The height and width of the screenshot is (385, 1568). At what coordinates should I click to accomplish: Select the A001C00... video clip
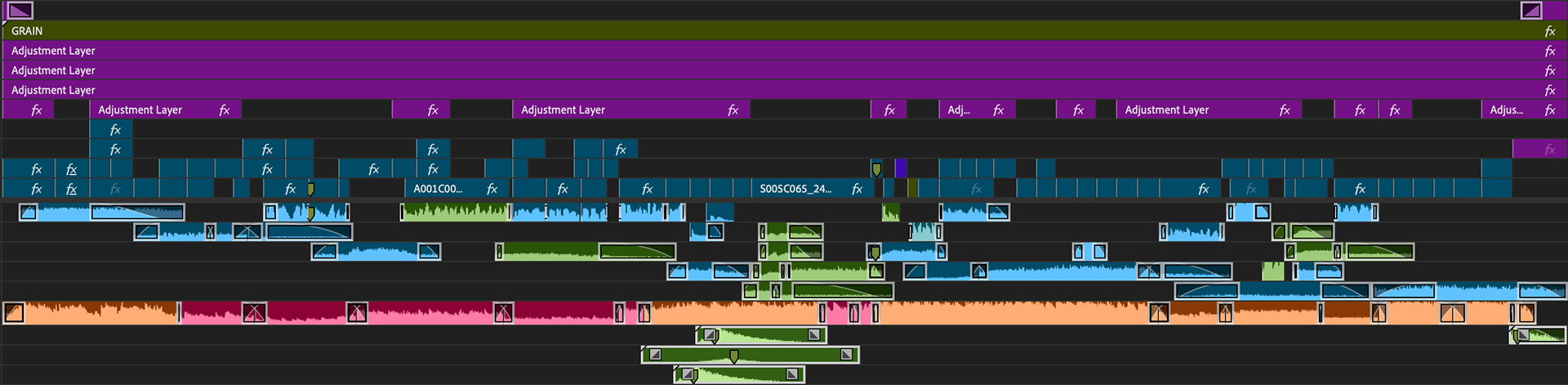coord(458,189)
